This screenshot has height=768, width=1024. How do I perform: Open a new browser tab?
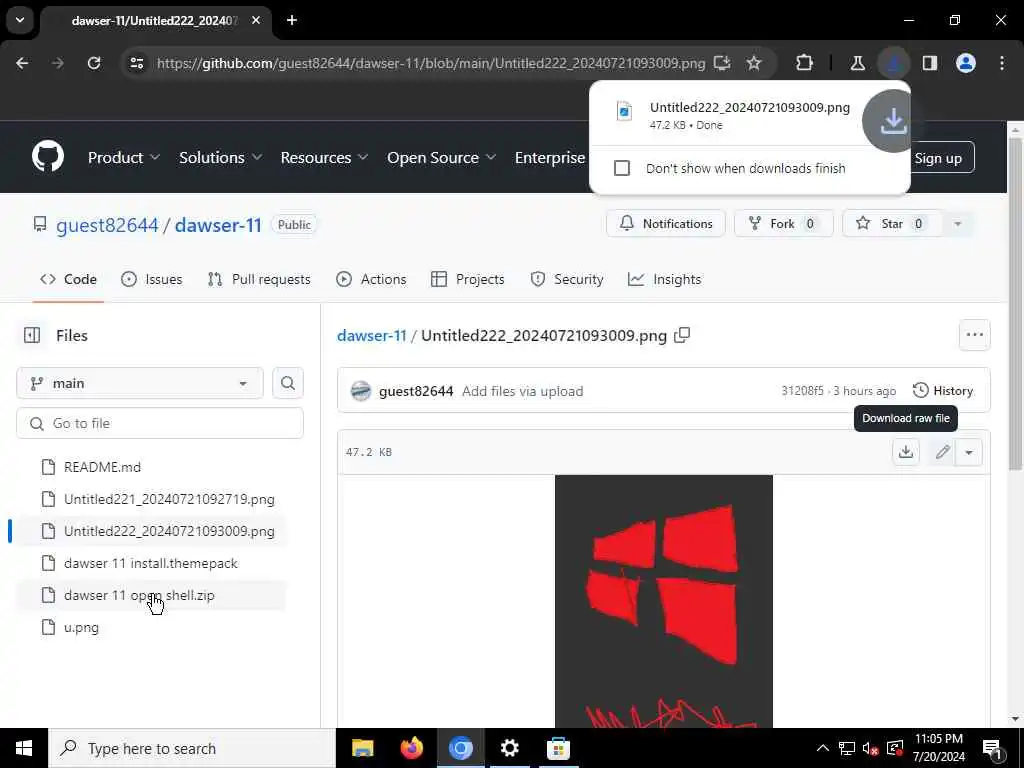(x=292, y=20)
